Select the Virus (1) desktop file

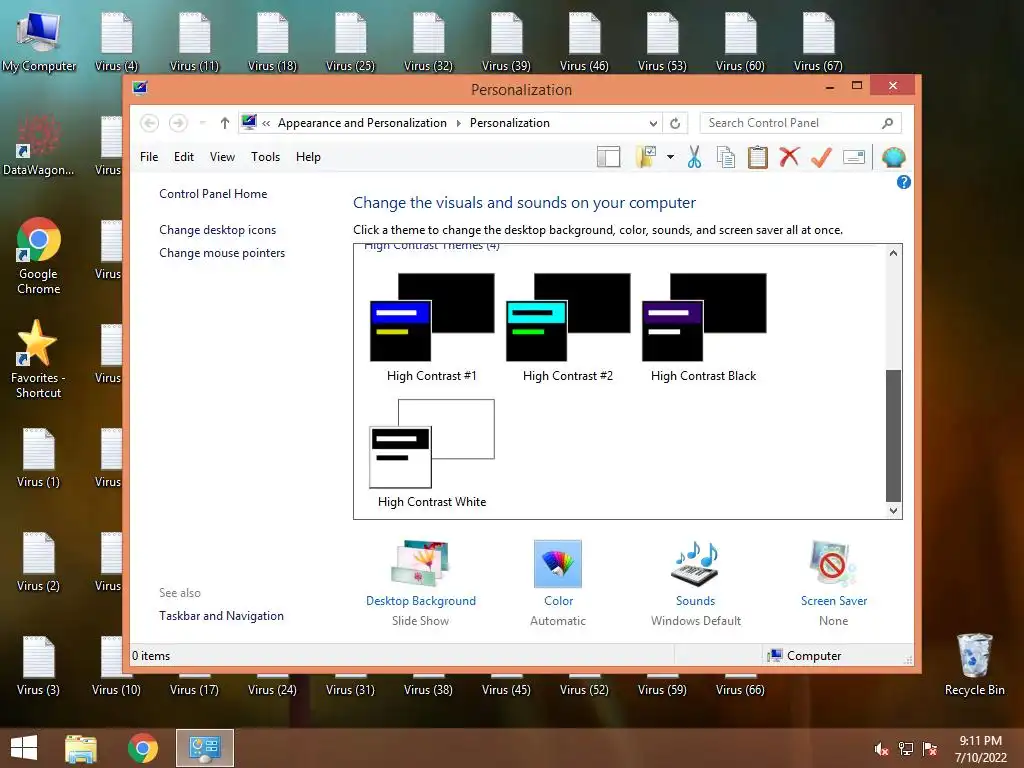39,458
